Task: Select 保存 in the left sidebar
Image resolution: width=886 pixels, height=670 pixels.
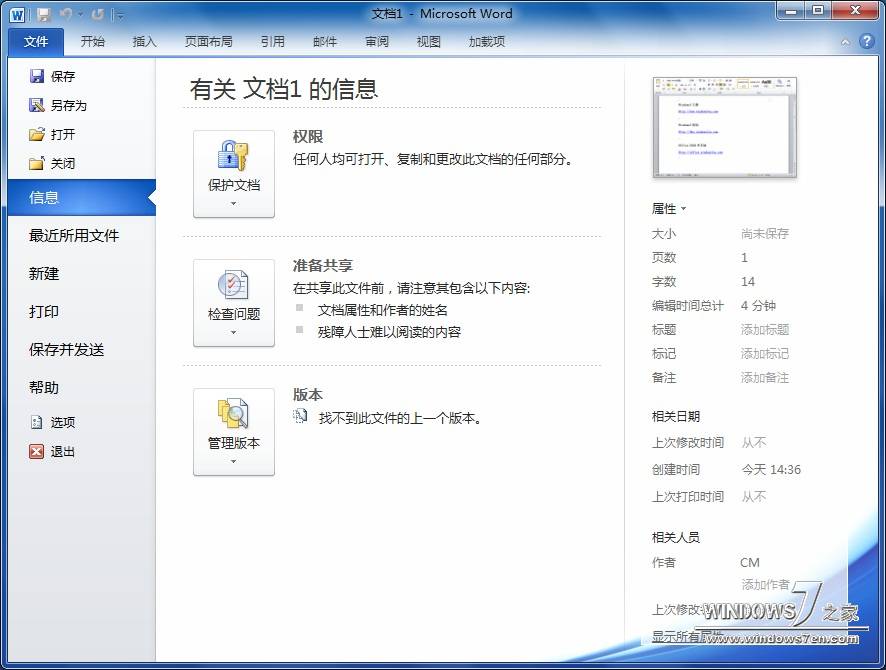Action: click(x=62, y=75)
